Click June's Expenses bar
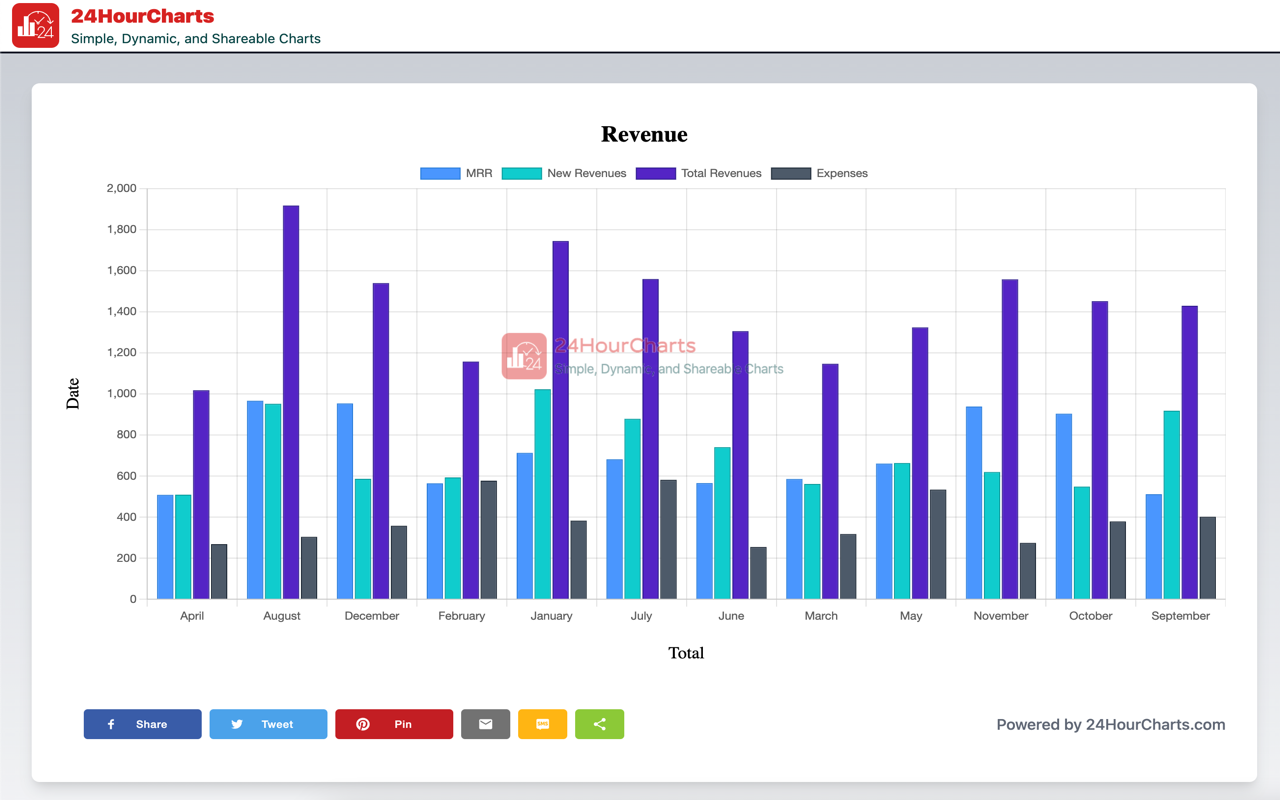 pos(758,573)
